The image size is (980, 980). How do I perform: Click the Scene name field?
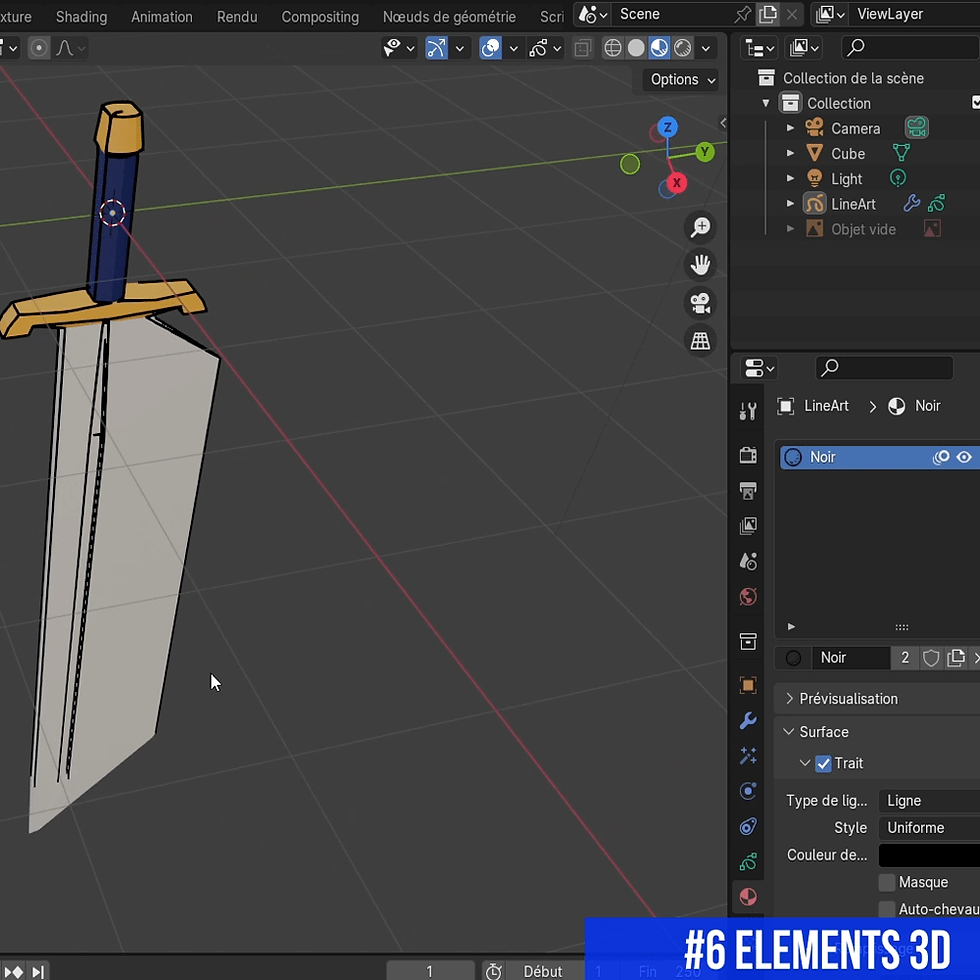point(672,14)
